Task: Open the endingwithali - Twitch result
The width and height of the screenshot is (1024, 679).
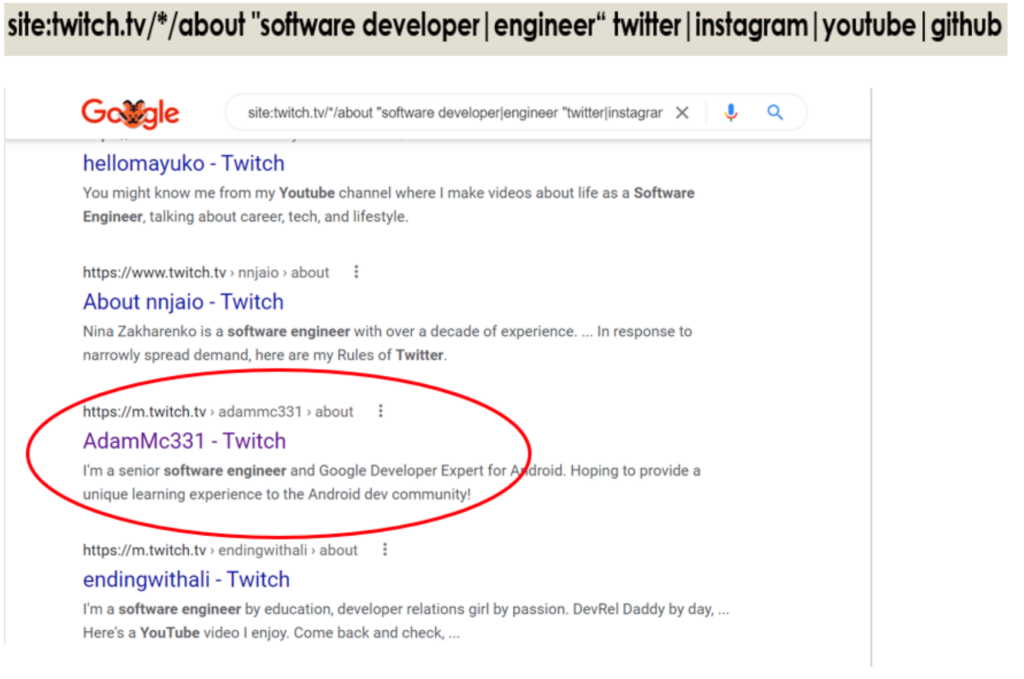Action: [x=186, y=579]
